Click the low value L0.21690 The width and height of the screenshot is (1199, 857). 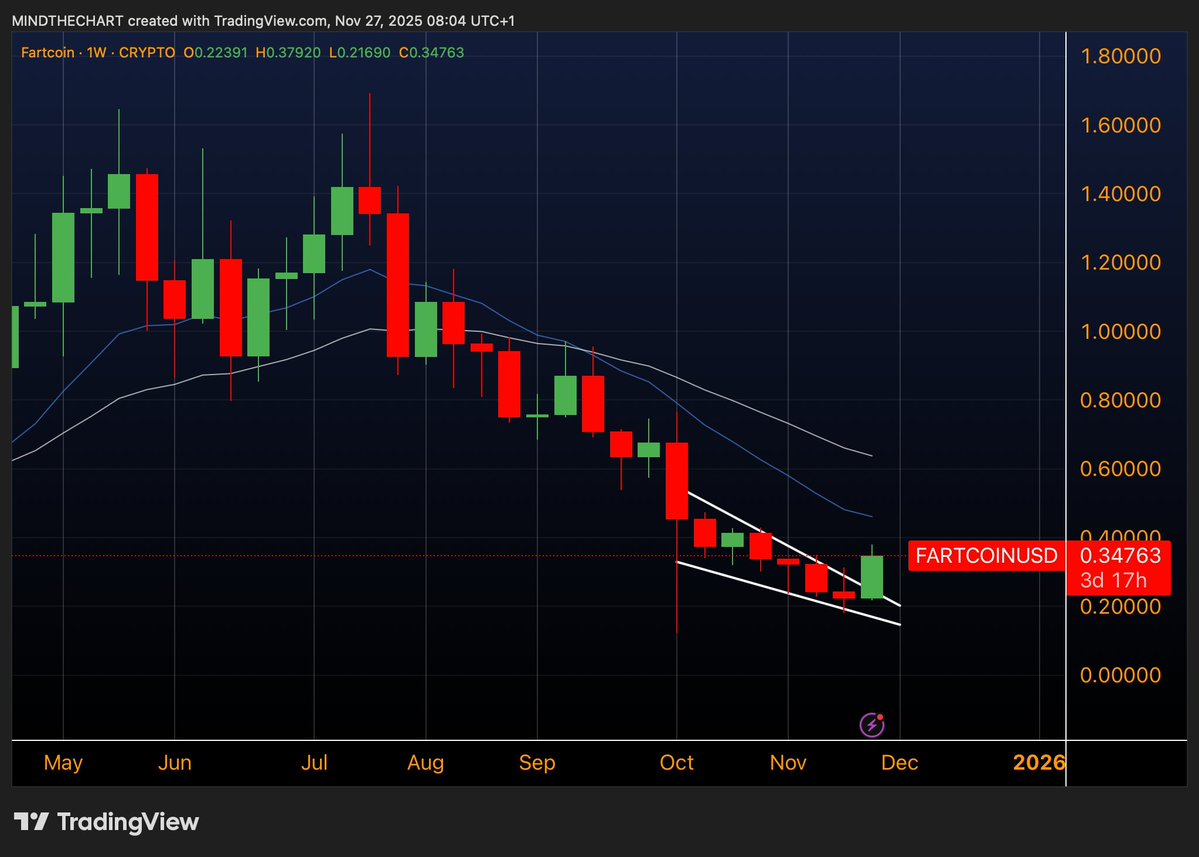click(x=359, y=53)
